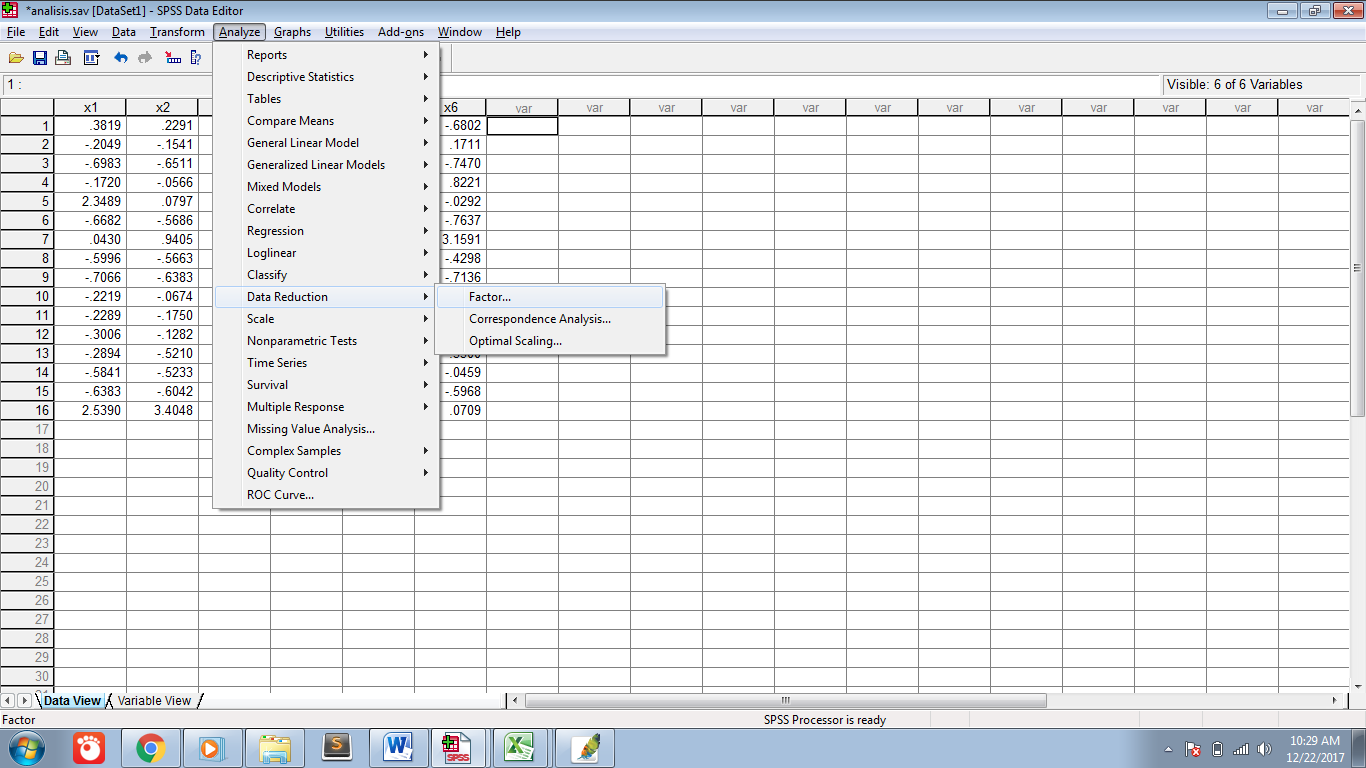Switch to the Variable View tab
The height and width of the screenshot is (768, 1366).
coord(154,701)
